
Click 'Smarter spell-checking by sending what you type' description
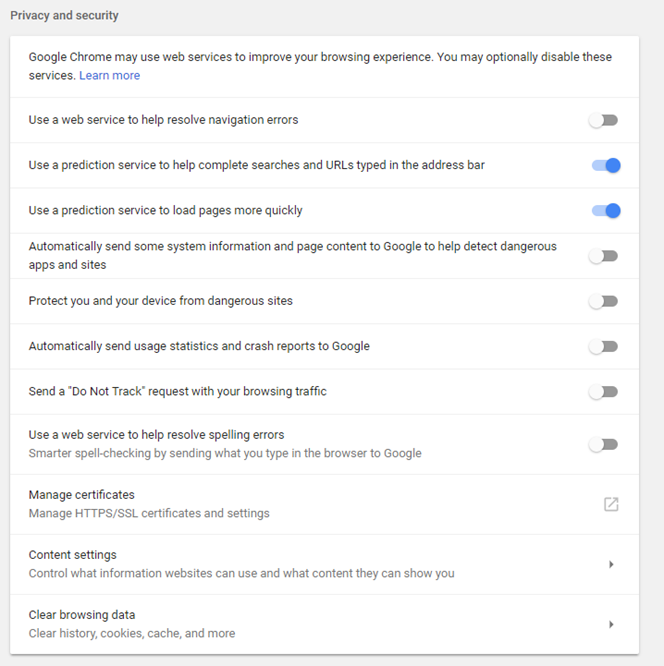pos(225,453)
